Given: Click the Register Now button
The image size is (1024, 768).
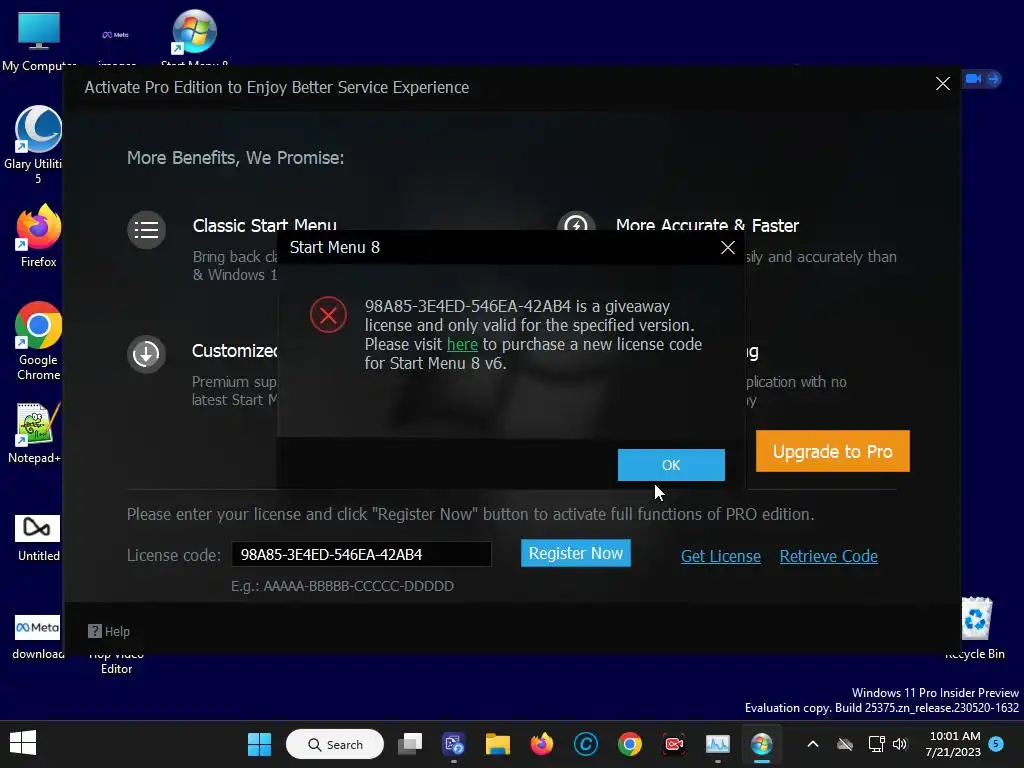Looking at the screenshot, I should (x=575, y=553).
